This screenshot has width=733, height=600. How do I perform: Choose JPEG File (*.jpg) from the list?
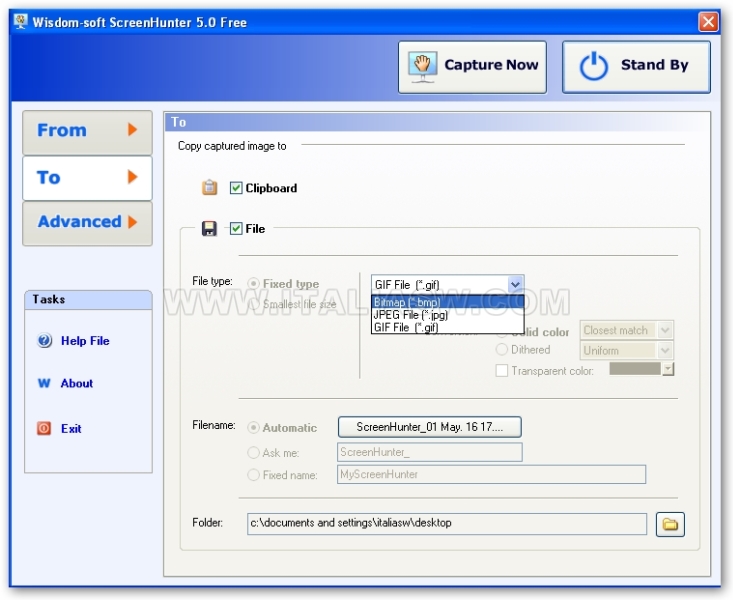pos(447,315)
